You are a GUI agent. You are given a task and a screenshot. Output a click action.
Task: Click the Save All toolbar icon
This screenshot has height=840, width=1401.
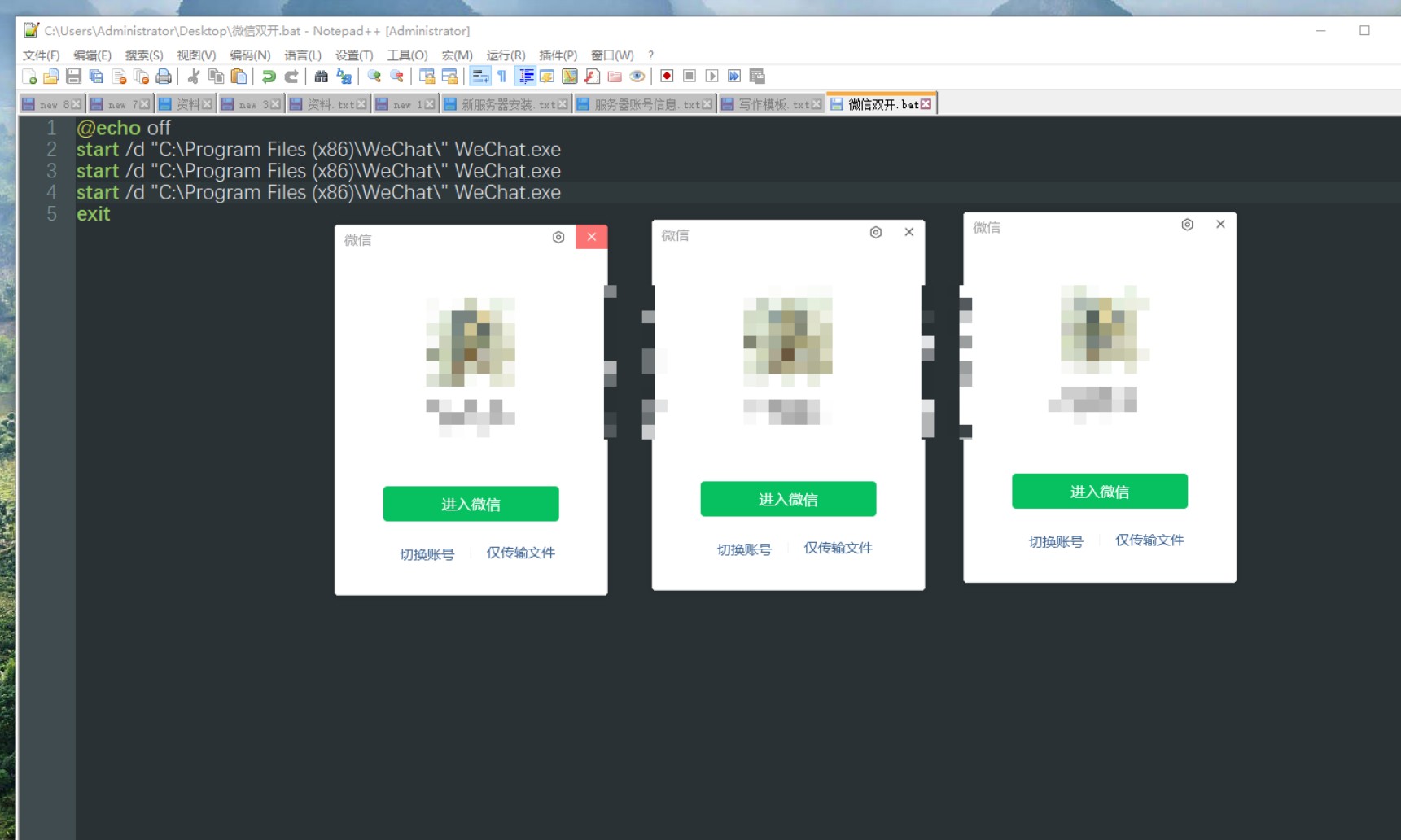coord(96,77)
